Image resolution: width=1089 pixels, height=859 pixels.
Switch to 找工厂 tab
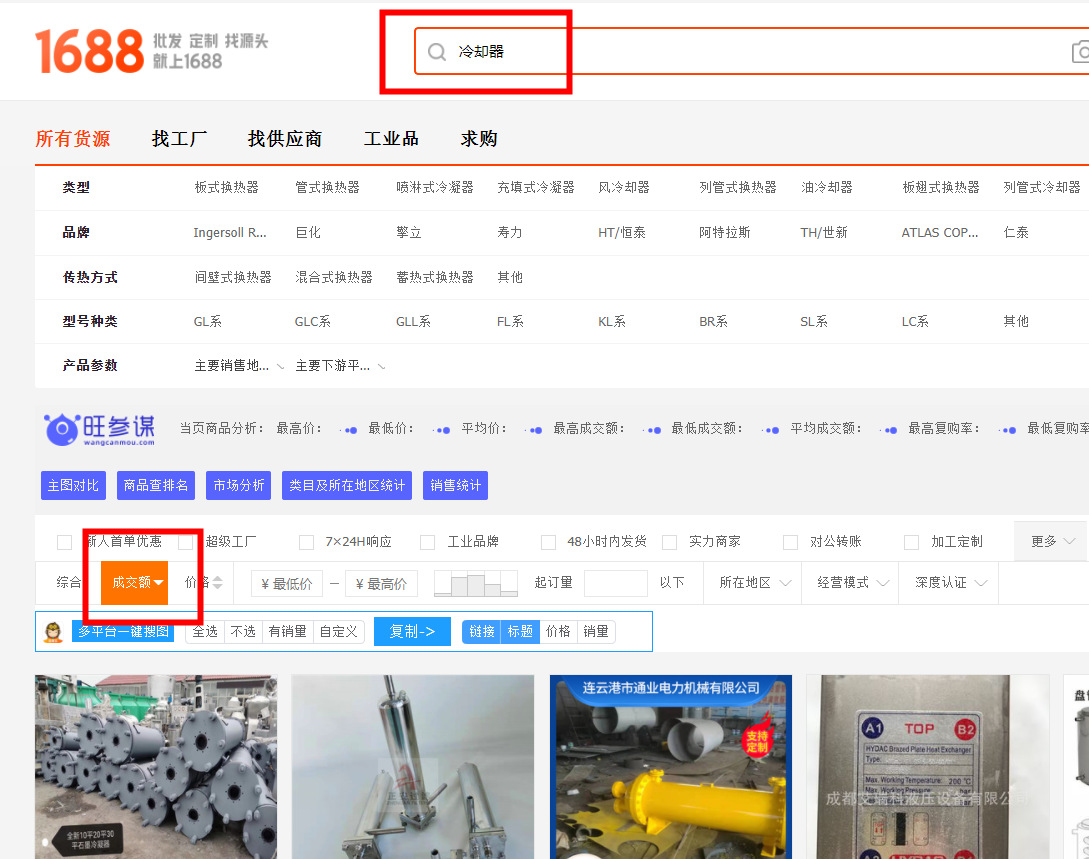pyautogui.click(x=179, y=139)
